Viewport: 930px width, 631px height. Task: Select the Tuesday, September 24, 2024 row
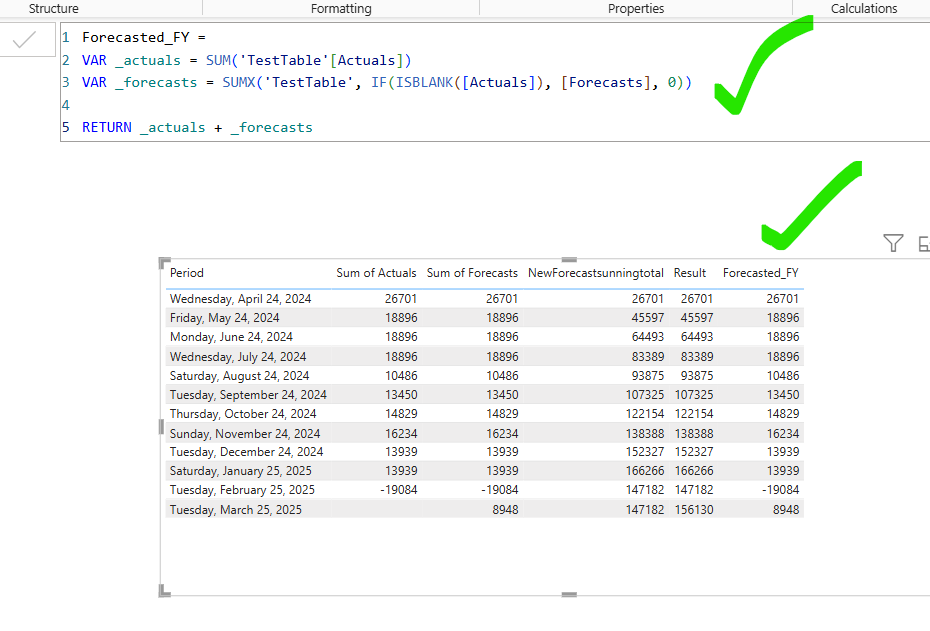point(485,394)
